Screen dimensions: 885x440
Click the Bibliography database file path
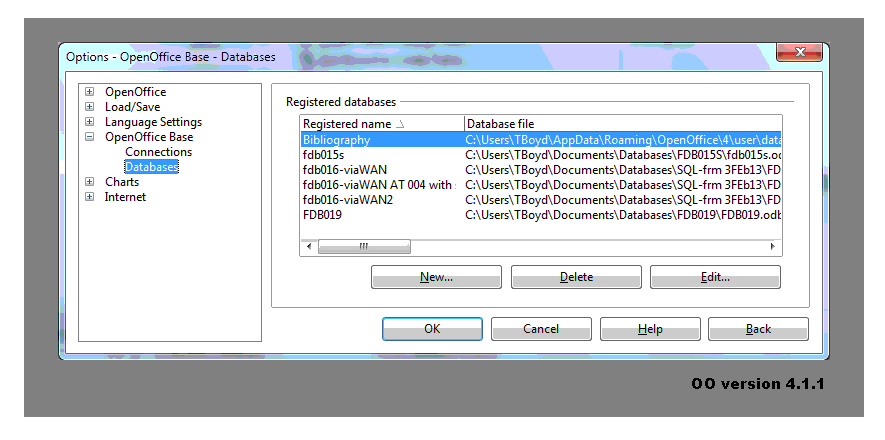[x=623, y=140]
